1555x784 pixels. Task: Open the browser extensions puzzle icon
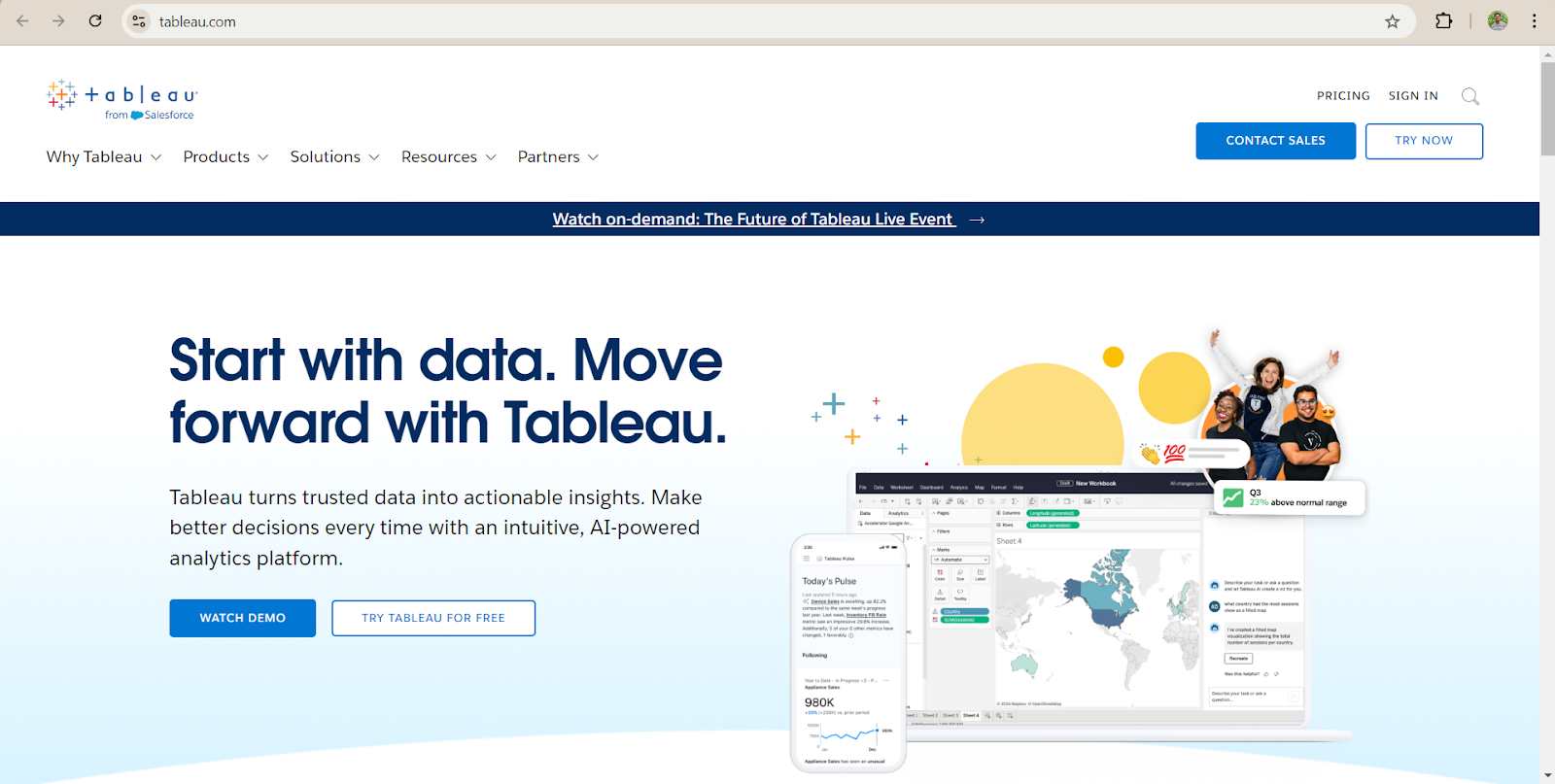[1443, 21]
